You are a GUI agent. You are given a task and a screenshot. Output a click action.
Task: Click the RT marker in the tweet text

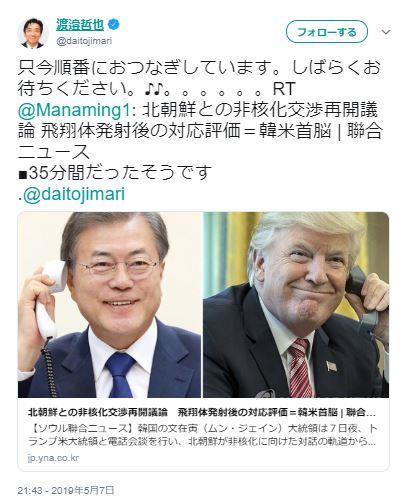[x=284, y=89]
